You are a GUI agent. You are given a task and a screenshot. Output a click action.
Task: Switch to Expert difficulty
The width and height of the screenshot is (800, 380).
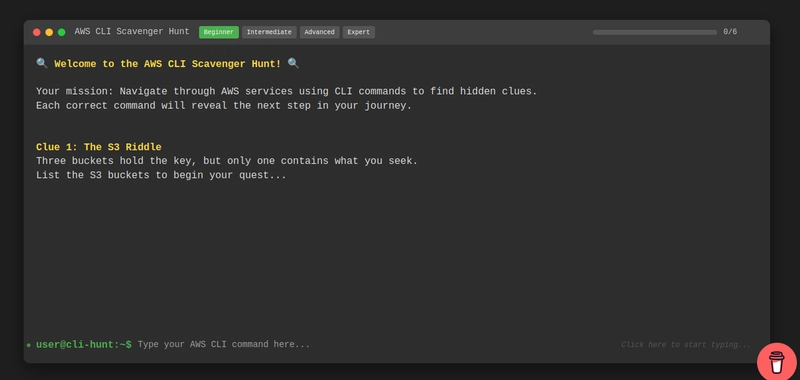[x=359, y=32]
